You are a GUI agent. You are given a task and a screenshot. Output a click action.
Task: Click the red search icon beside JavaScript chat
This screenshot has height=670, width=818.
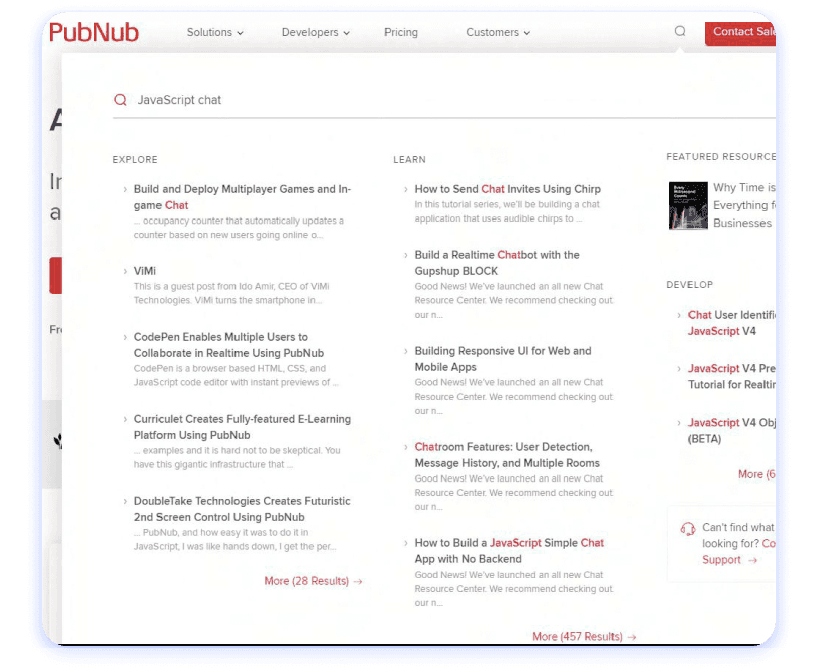click(x=121, y=100)
